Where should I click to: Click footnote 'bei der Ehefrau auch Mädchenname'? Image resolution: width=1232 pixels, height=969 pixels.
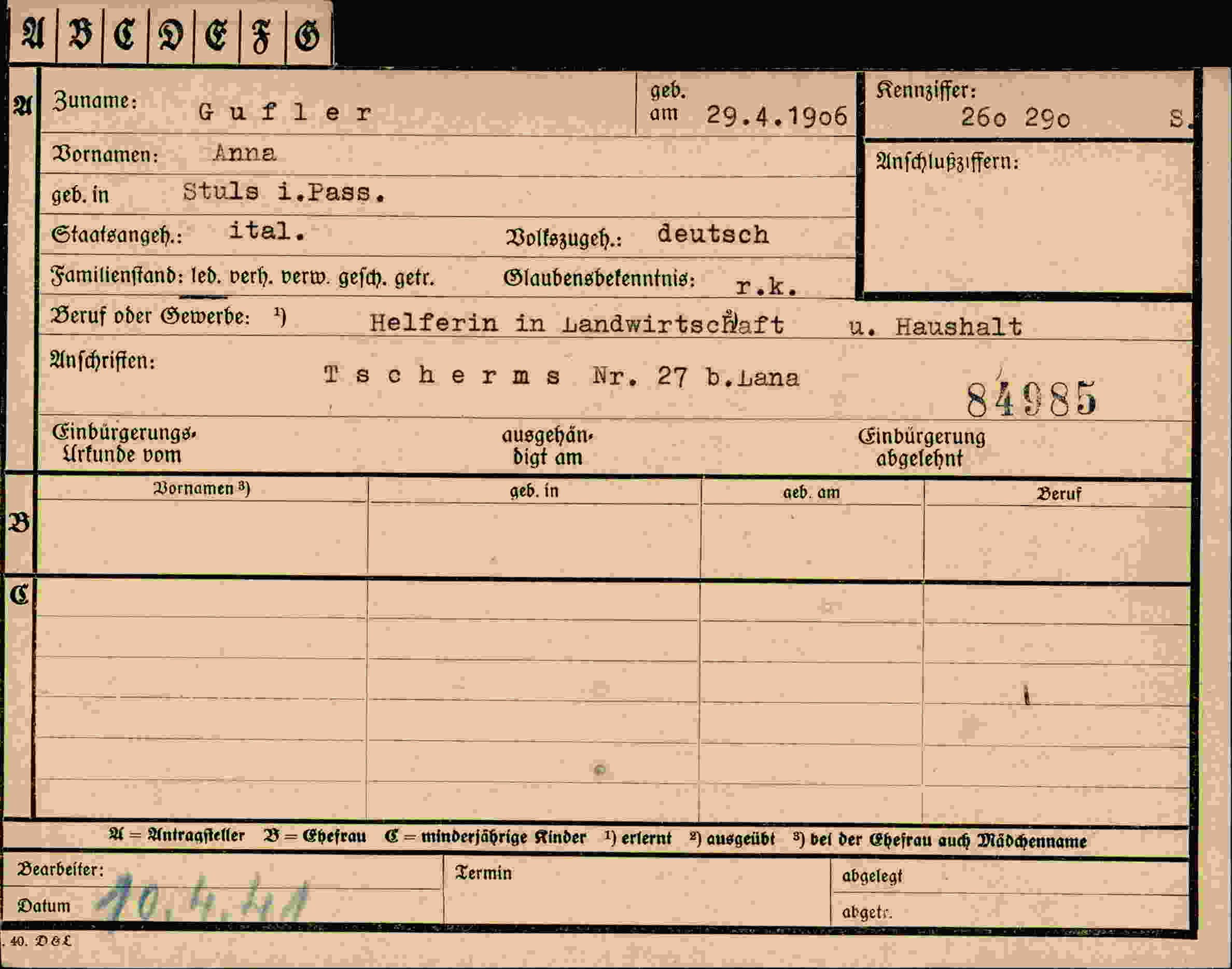tap(948, 840)
